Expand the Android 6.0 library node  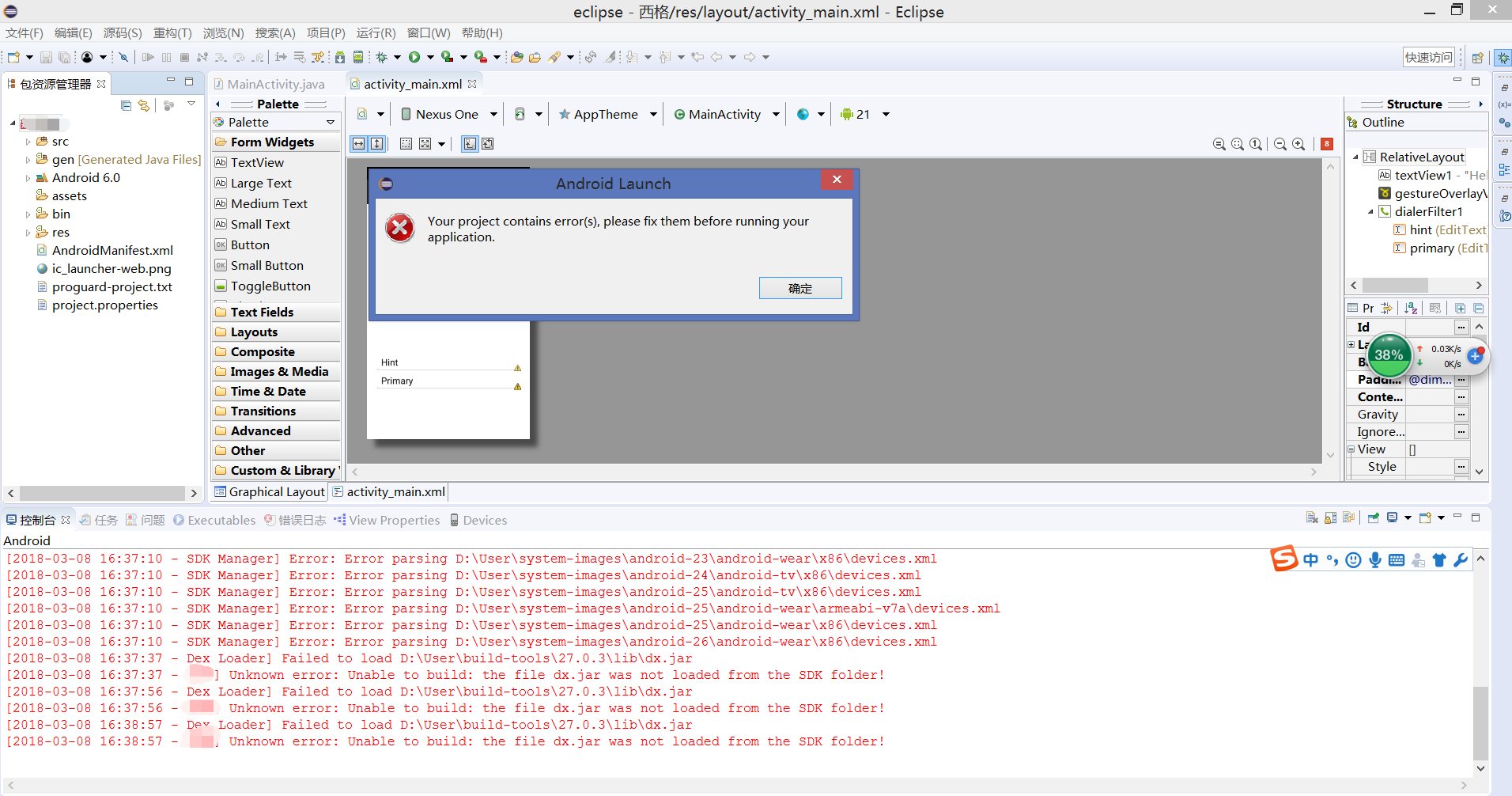coord(28,178)
